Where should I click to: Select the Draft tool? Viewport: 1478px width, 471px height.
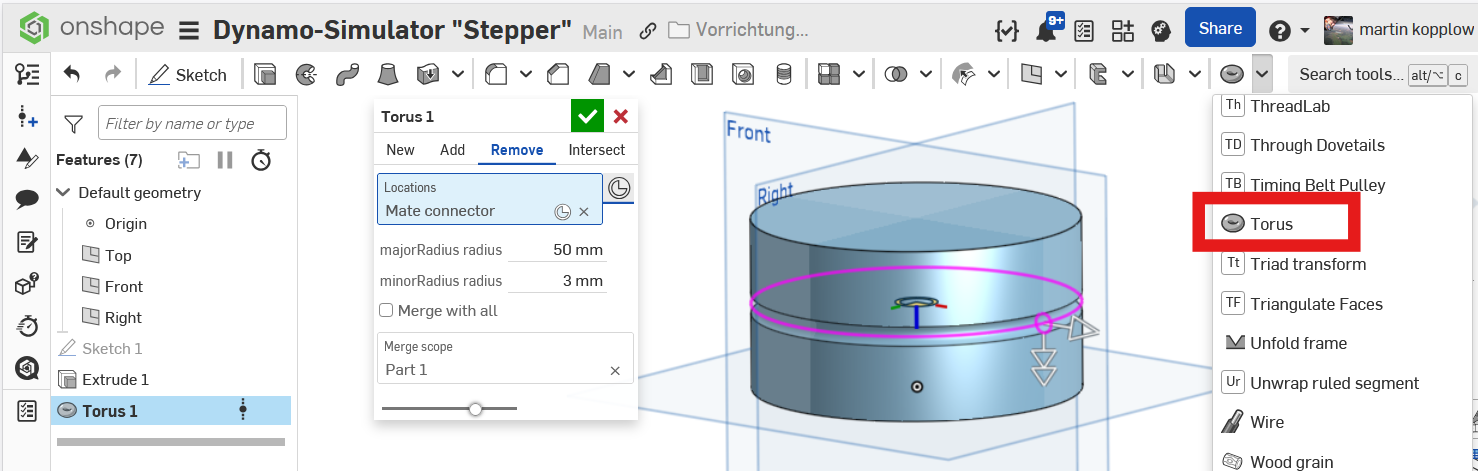599,74
